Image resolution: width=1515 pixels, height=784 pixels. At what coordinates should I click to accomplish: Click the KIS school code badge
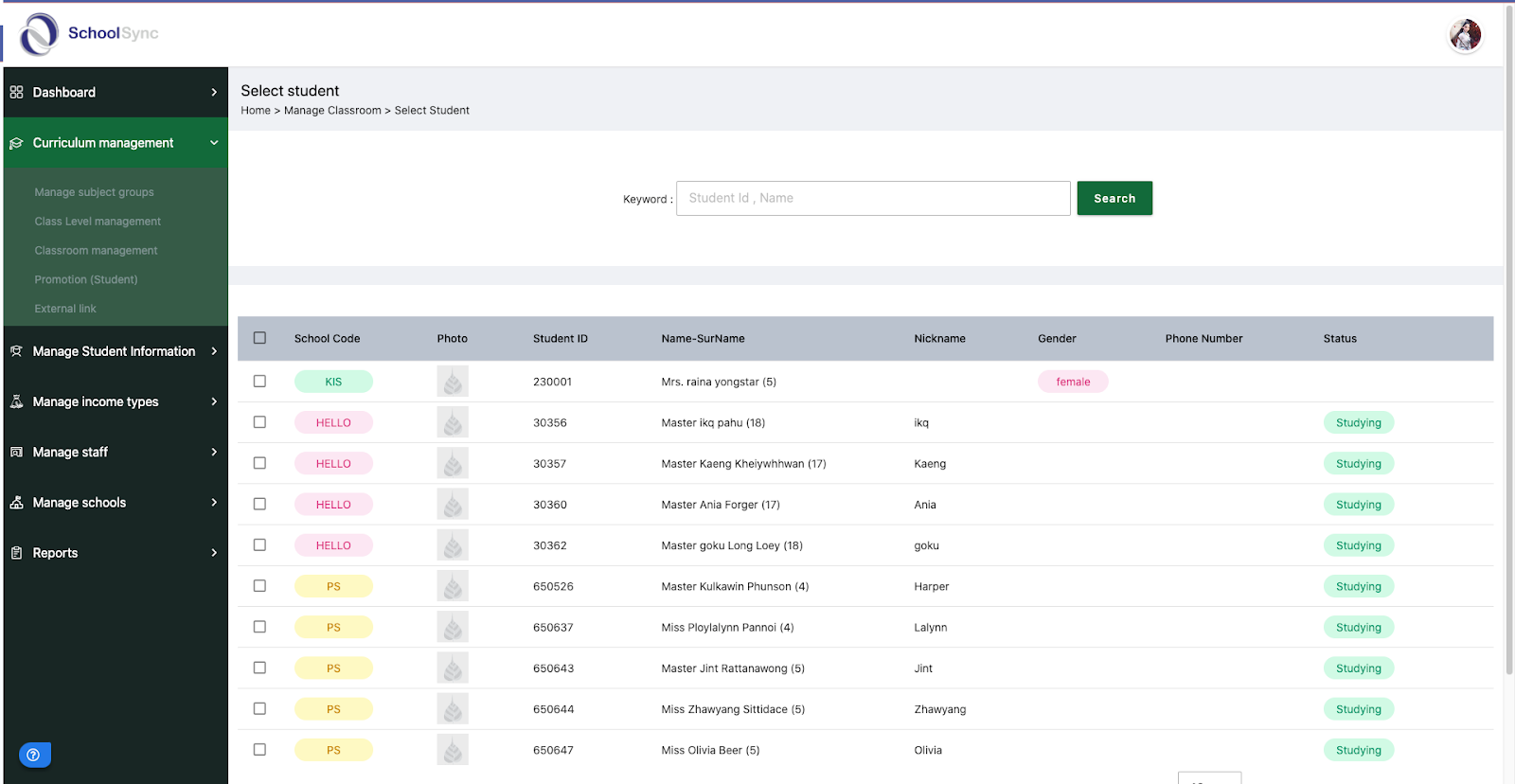click(333, 382)
